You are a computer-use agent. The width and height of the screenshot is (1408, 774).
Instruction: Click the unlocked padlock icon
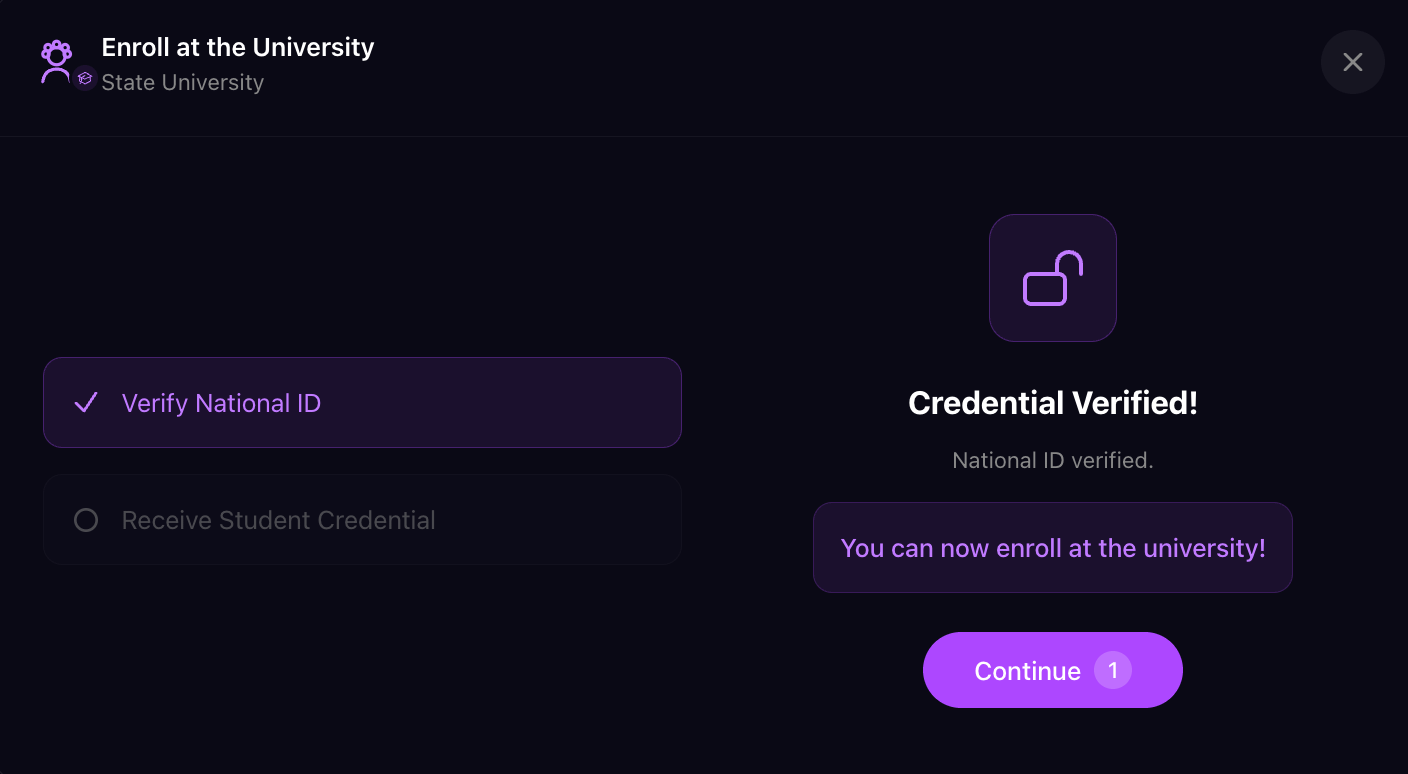click(x=1053, y=278)
